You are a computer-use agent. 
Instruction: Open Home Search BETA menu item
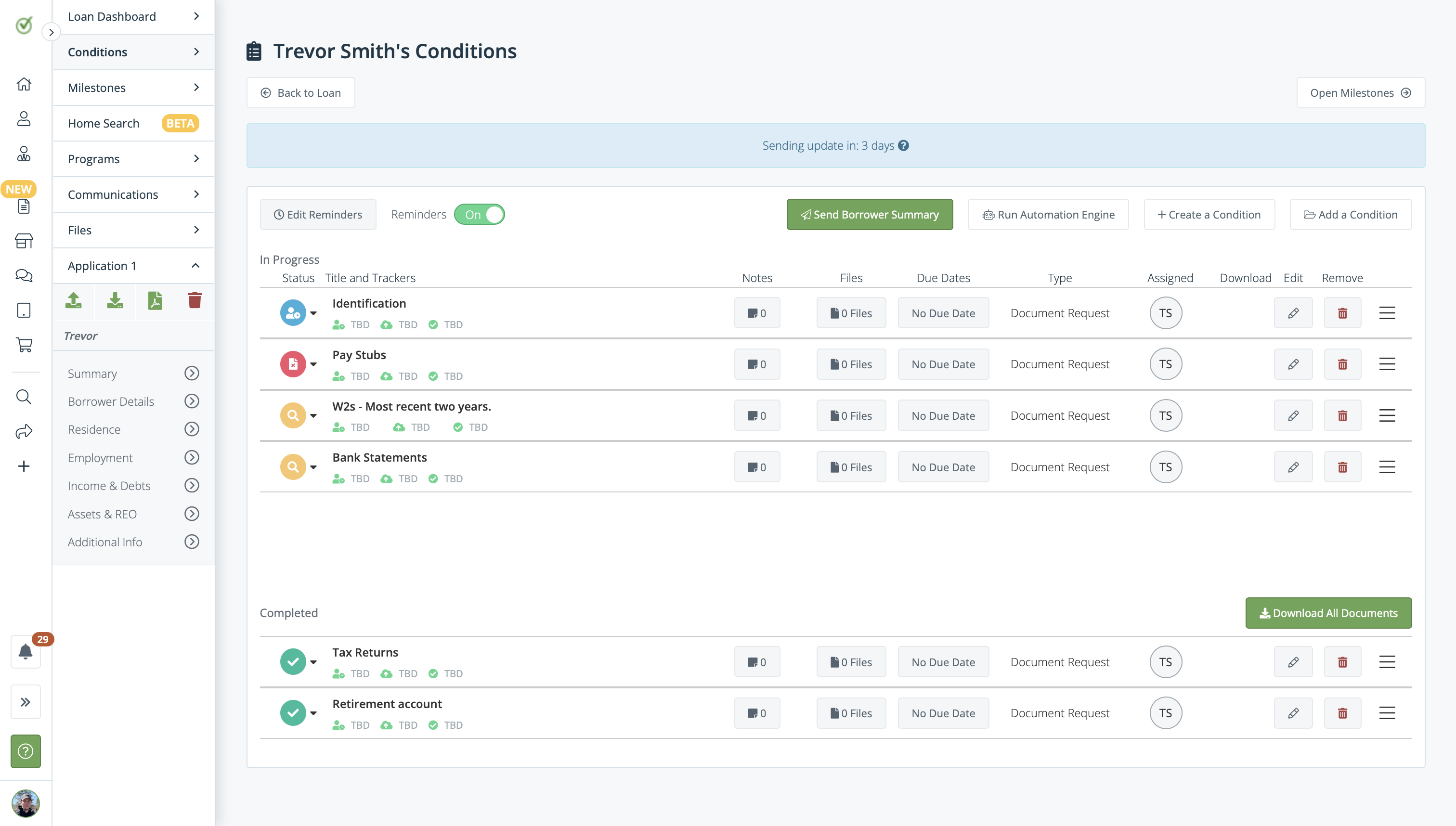click(134, 123)
